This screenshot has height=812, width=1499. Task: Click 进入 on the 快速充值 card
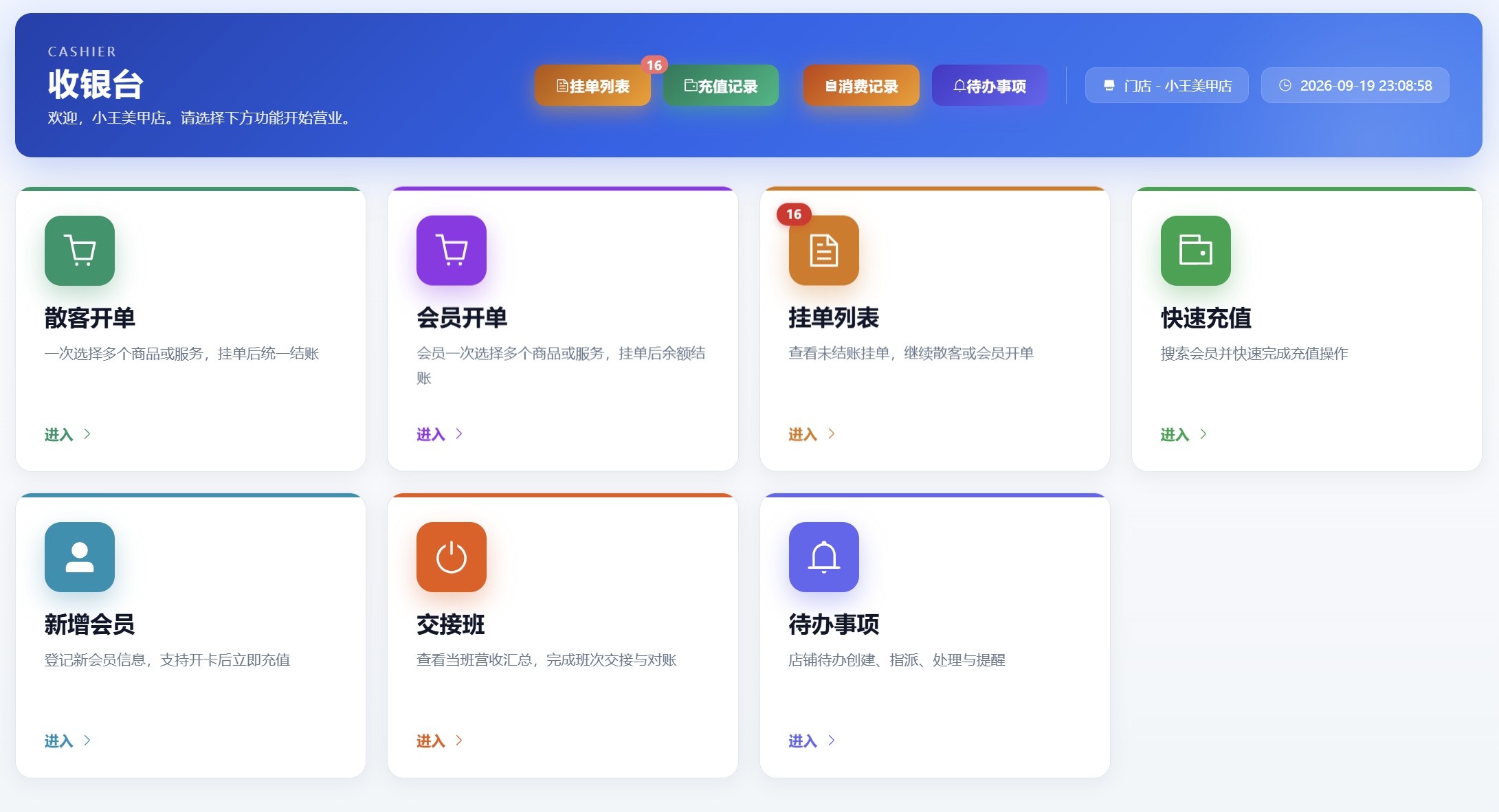tap(1184, 434)
